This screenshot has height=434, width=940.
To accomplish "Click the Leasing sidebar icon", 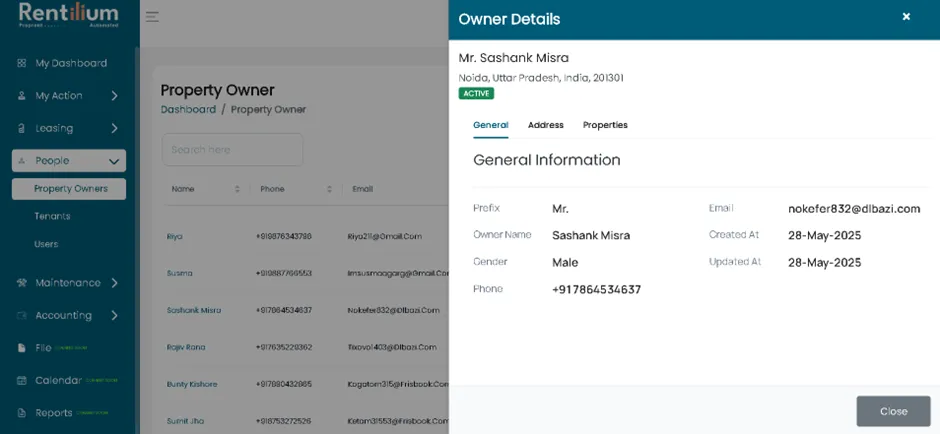I will coord(22,128).
